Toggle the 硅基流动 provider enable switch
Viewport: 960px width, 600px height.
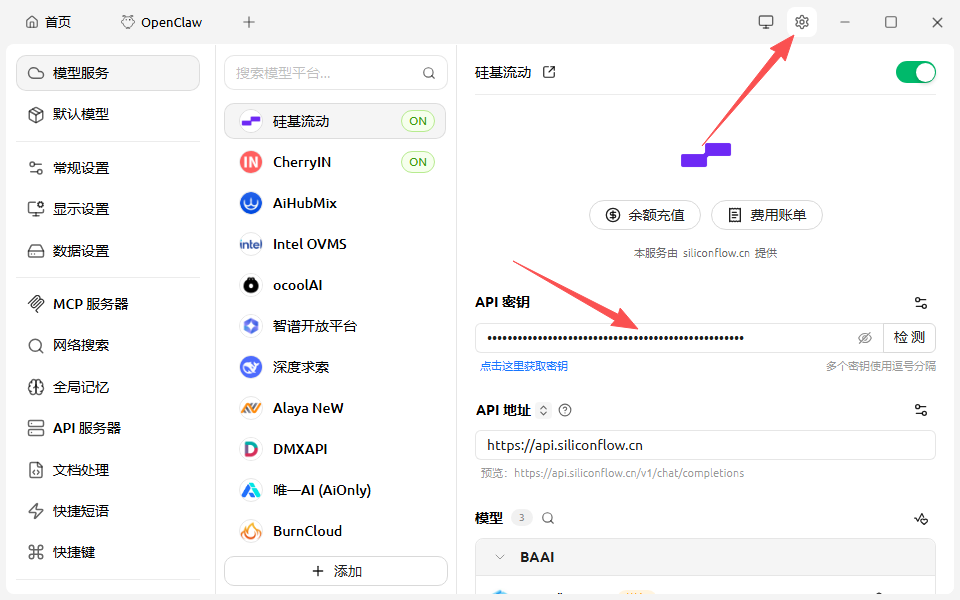915,72
